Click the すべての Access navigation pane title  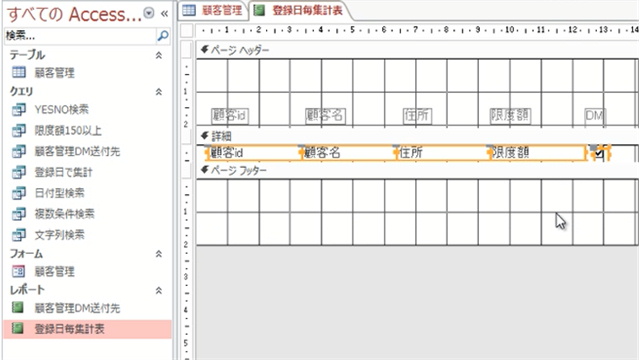[x=74, y=14]
